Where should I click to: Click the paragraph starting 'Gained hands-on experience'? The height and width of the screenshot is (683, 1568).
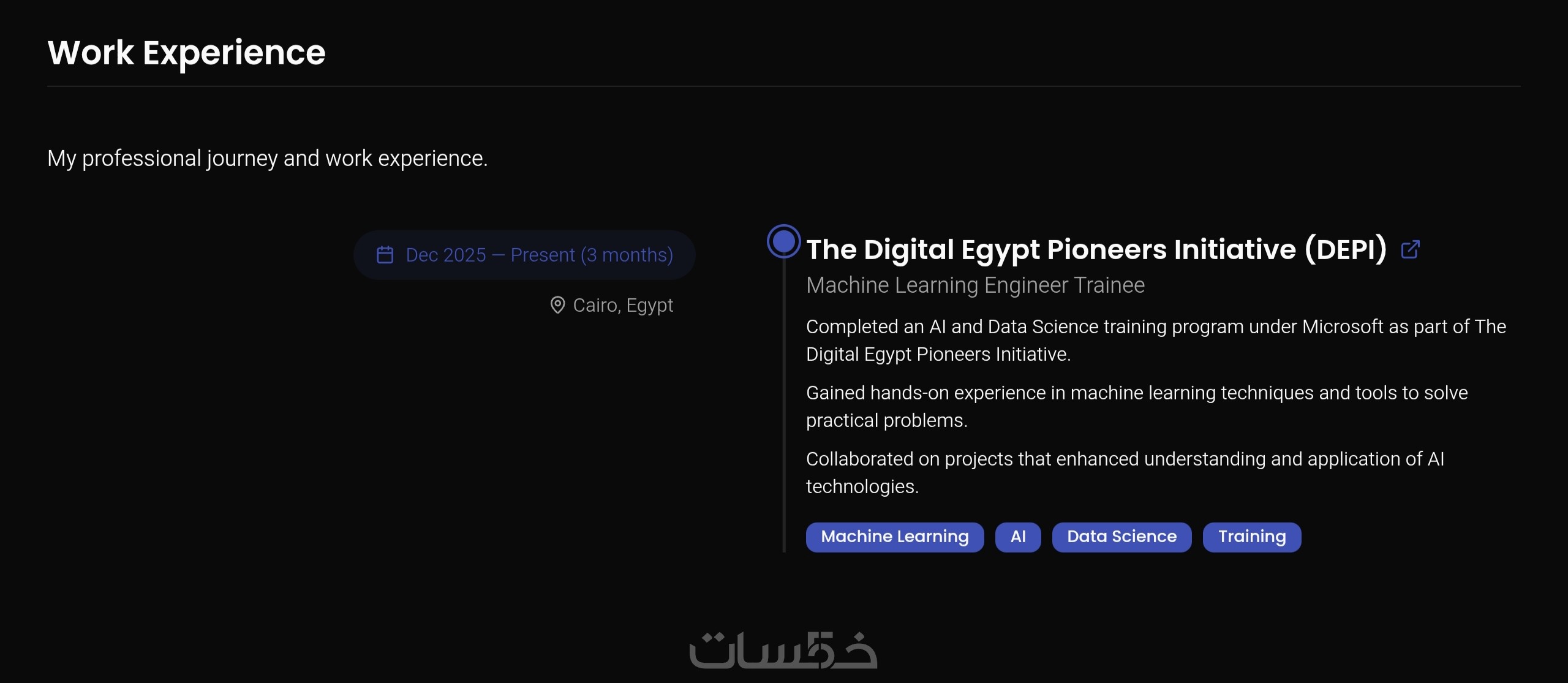[x=1136, y=406]
